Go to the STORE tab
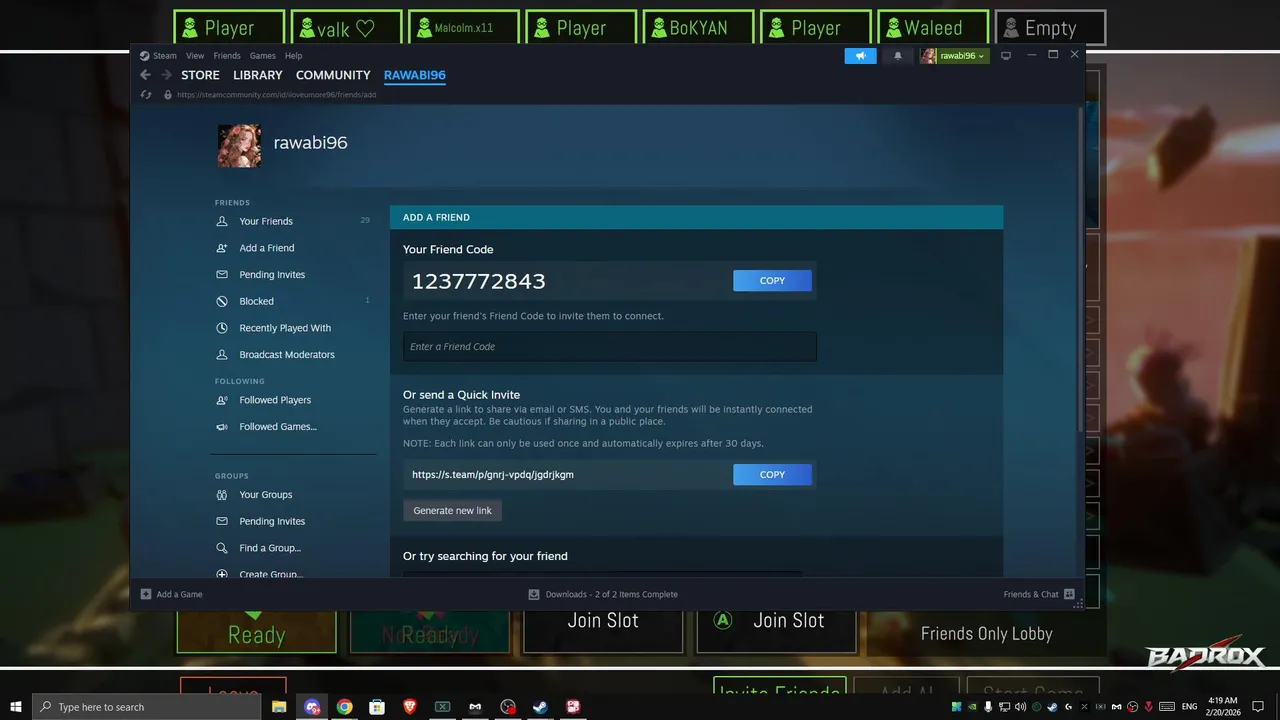This screenshot has width=1280, height=720. (200, 75)
